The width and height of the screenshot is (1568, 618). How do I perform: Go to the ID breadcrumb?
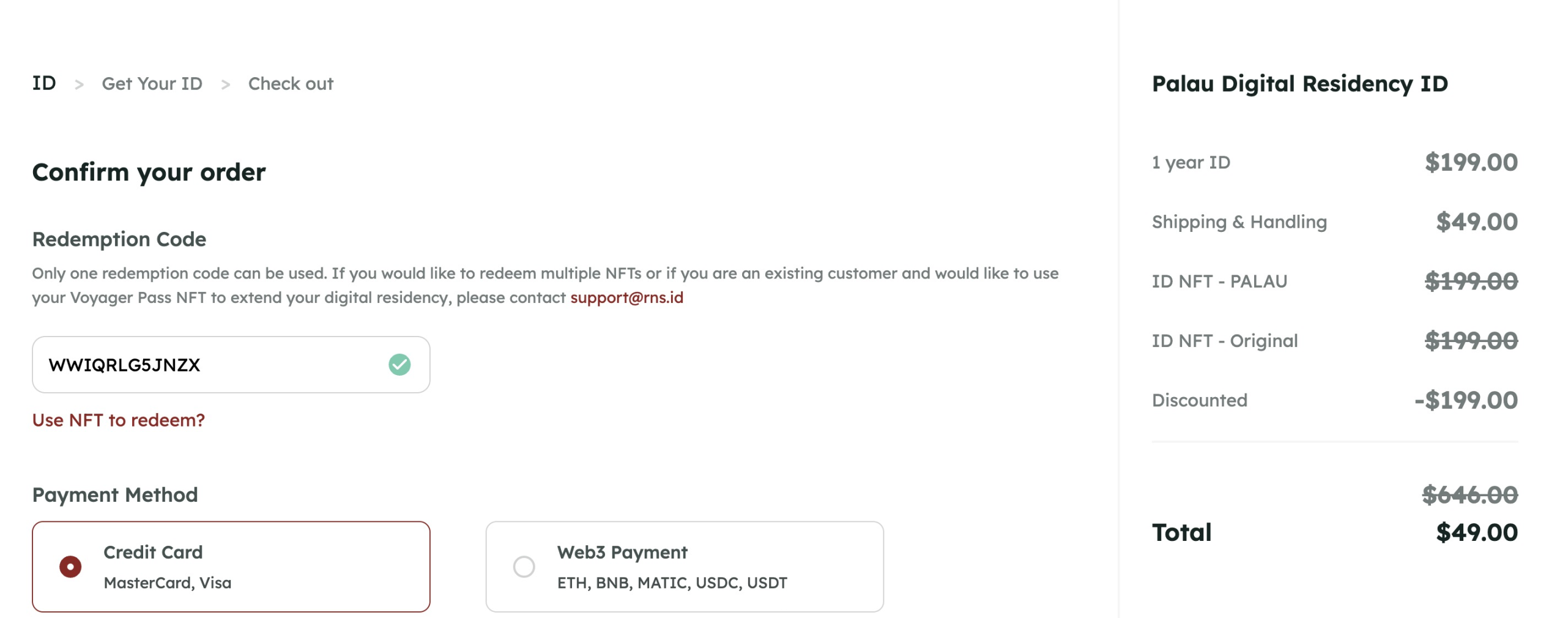[x=44, y=83]
